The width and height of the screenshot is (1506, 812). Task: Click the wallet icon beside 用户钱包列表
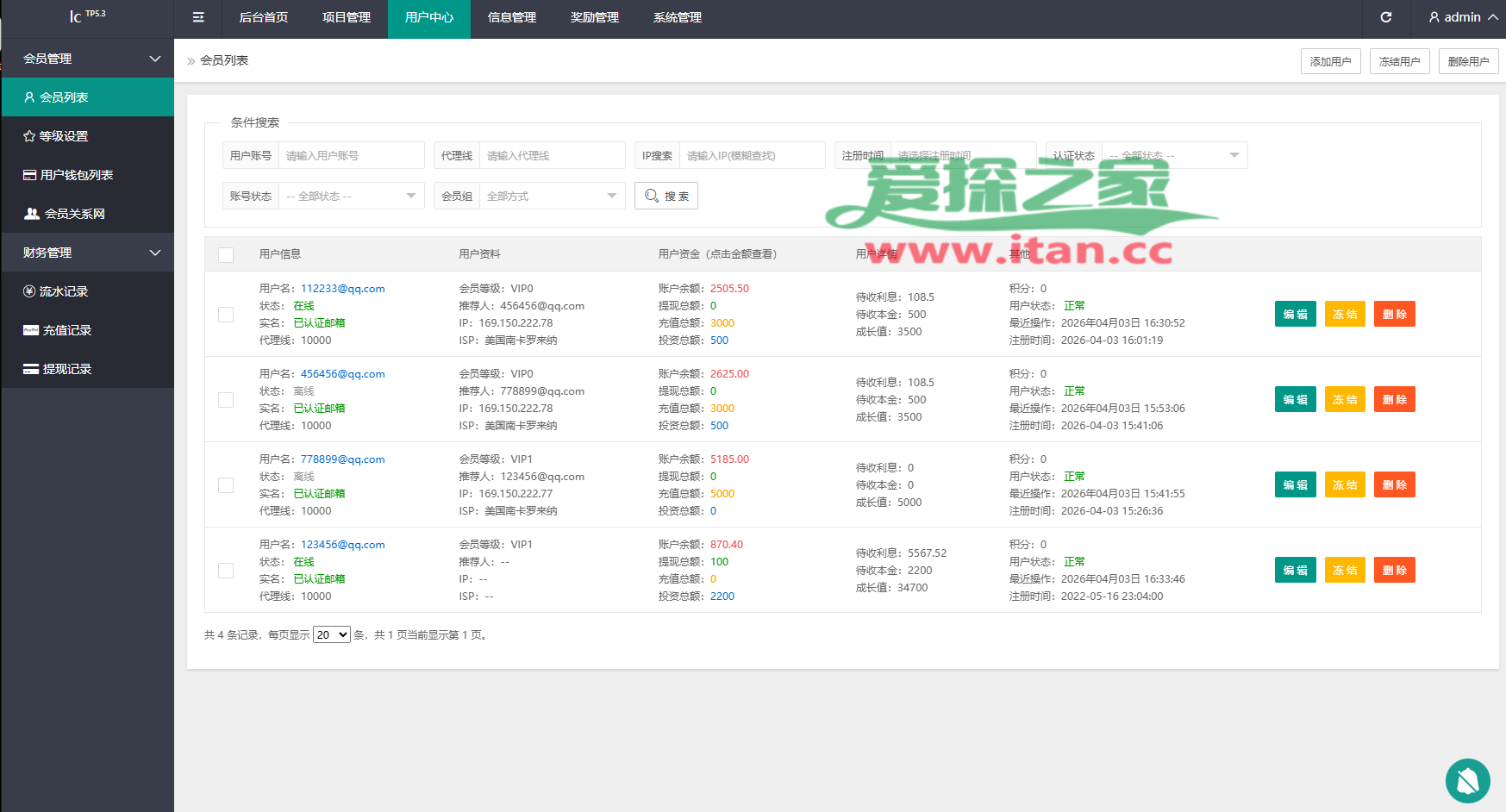point(29,175)
